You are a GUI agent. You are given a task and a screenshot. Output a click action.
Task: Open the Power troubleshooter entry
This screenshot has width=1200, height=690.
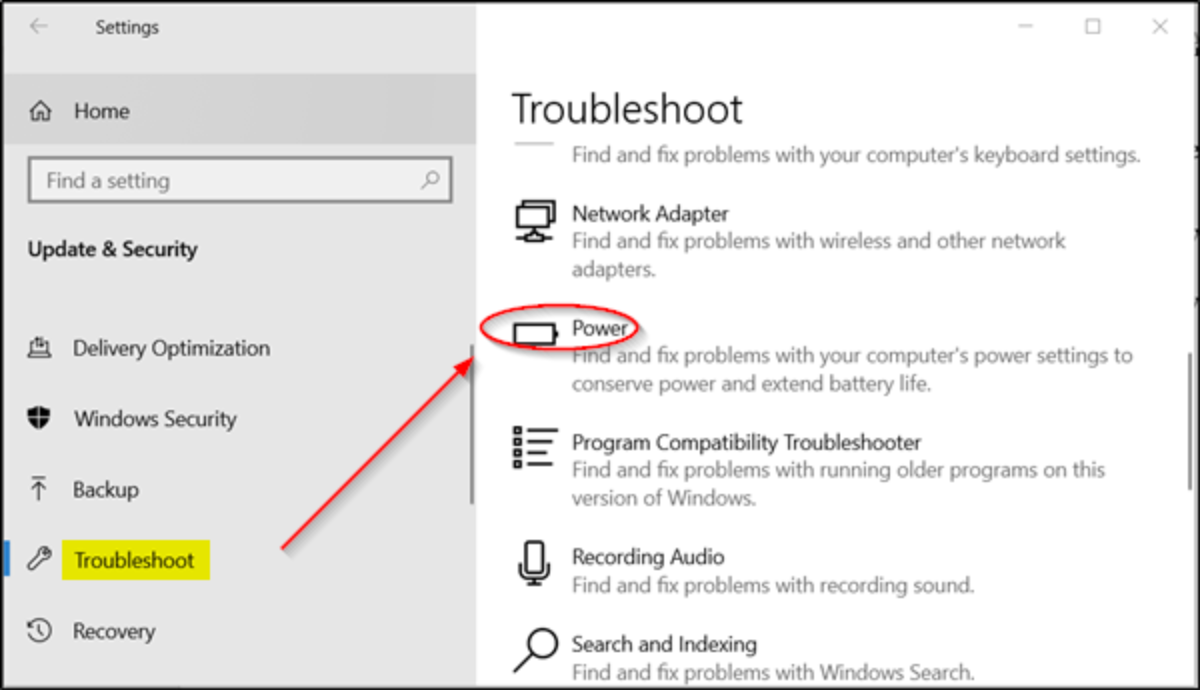tap(600, 328)
